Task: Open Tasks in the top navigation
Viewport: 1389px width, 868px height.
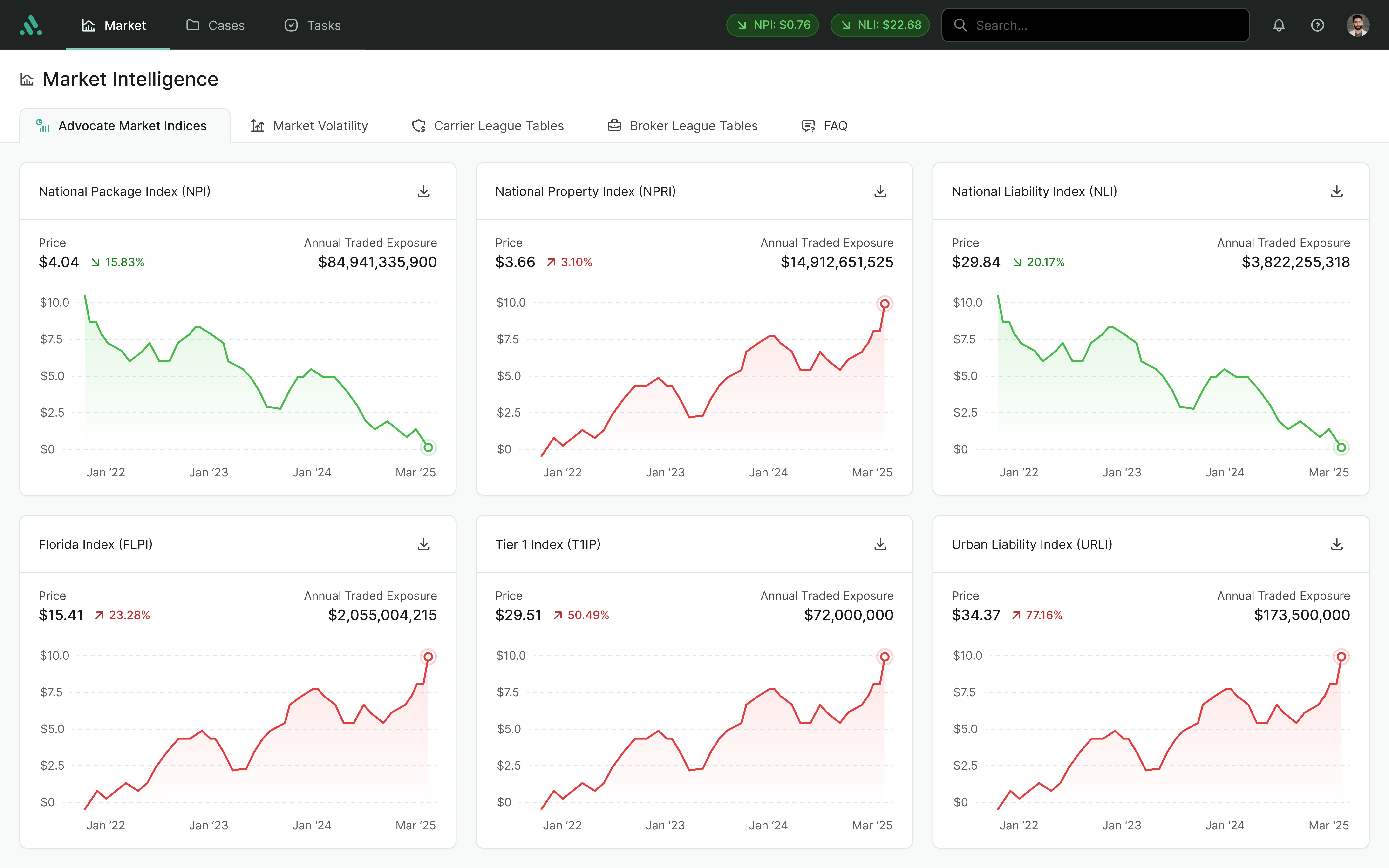Action: [x=313, y=25]
